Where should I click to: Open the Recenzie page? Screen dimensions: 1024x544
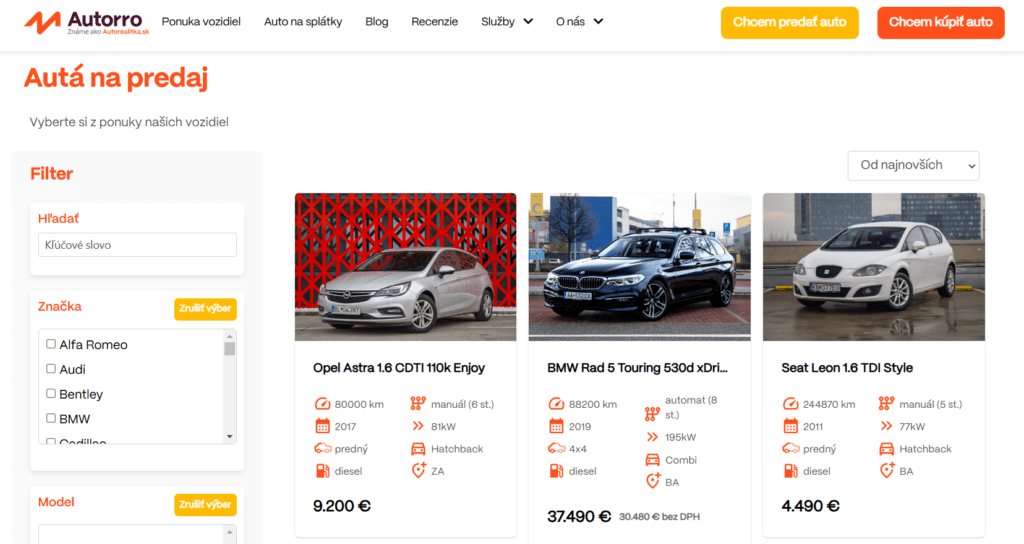pos(434,22)
